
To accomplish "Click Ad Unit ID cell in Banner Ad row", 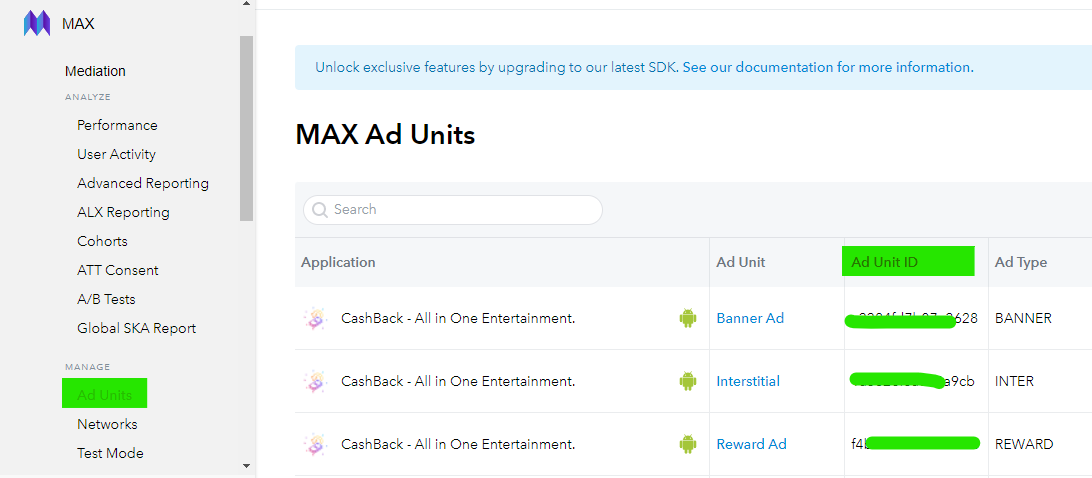I will click(916, 318).
